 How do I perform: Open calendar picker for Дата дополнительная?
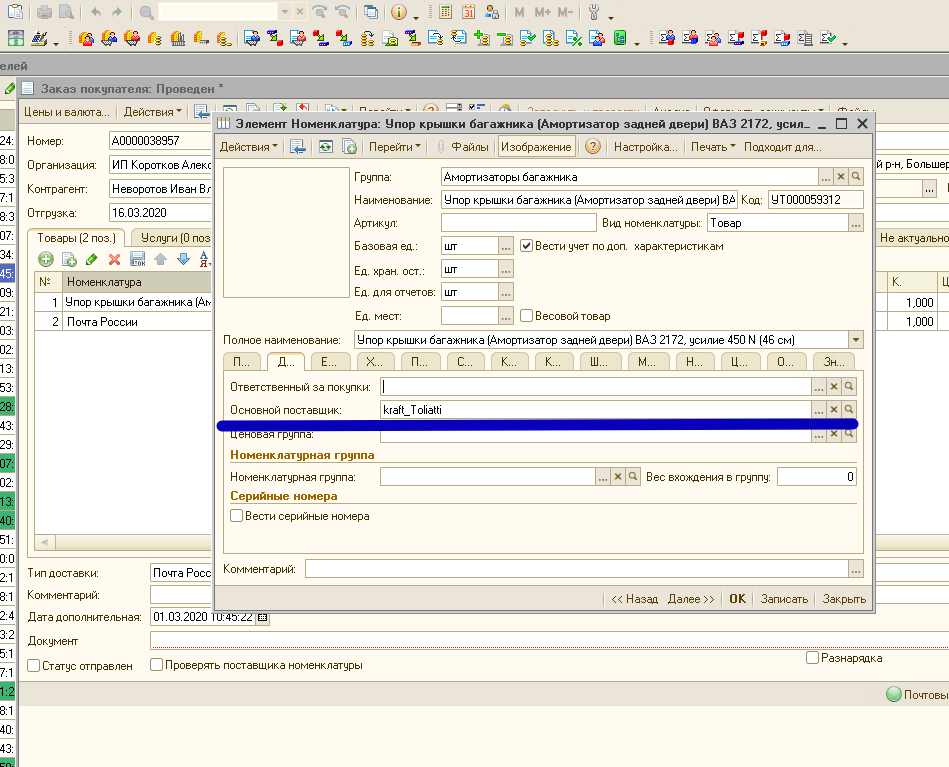coord(263,617)
